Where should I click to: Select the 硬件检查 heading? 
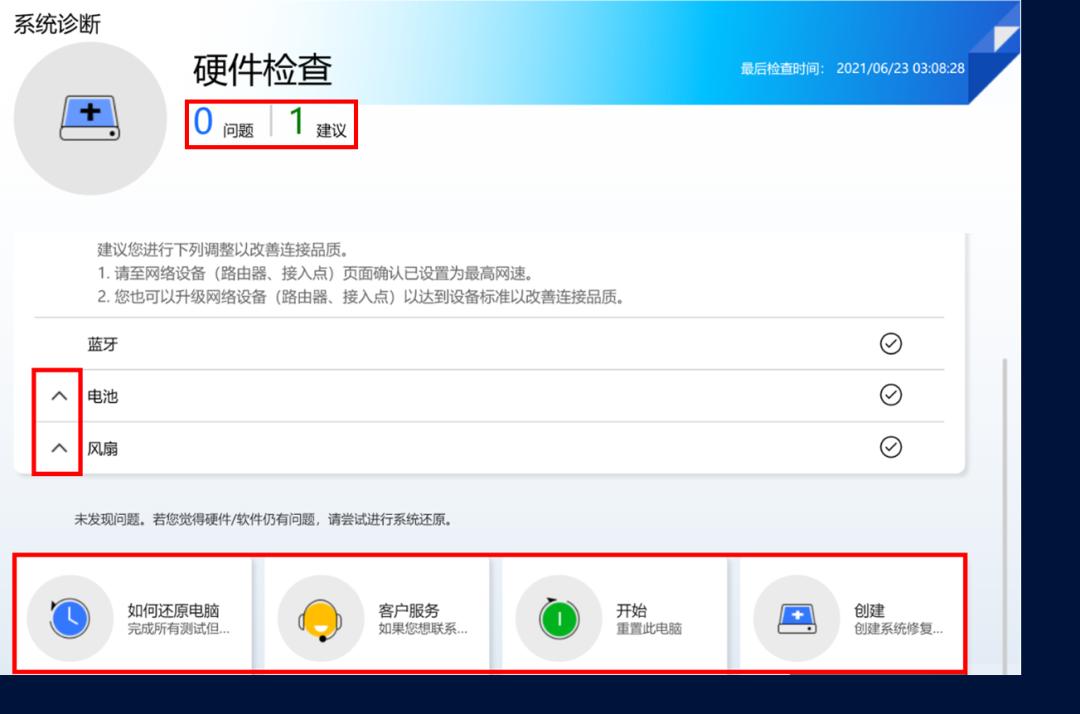[x=262, y=73]
